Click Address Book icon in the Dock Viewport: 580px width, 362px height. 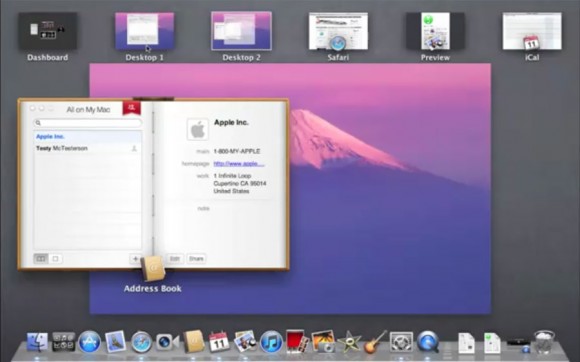[193, 341]
